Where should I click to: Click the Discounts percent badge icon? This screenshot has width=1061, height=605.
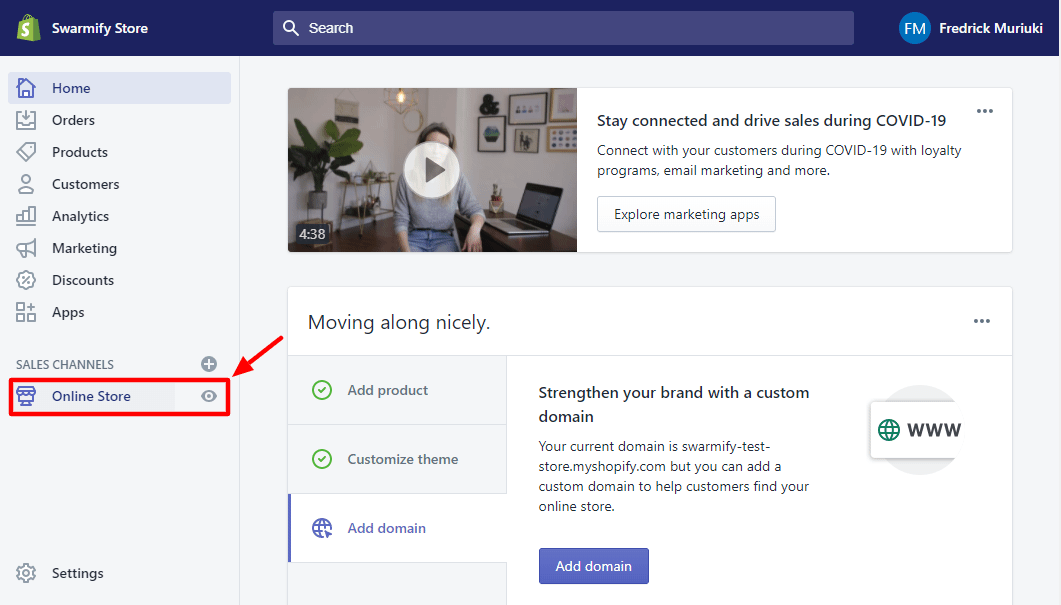(26, 280)
